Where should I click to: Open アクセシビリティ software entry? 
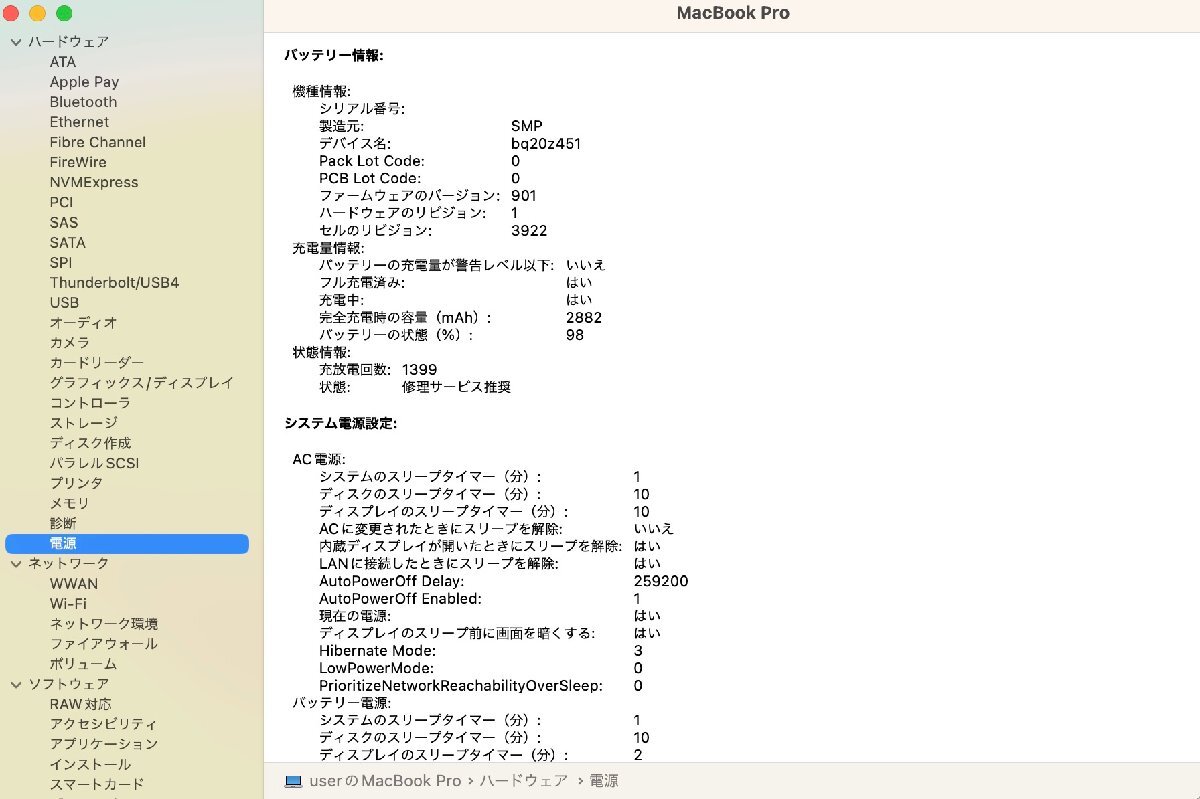pos(103,724)
